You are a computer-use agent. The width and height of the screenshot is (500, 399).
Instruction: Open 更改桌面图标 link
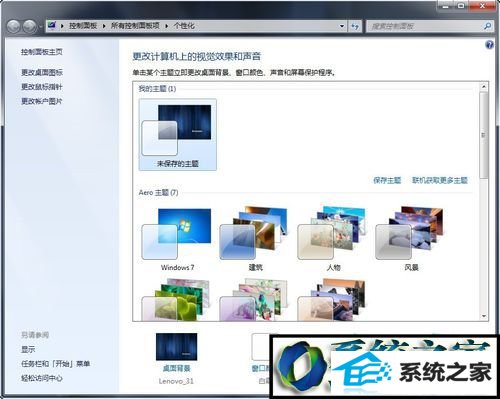coord(42,72)
